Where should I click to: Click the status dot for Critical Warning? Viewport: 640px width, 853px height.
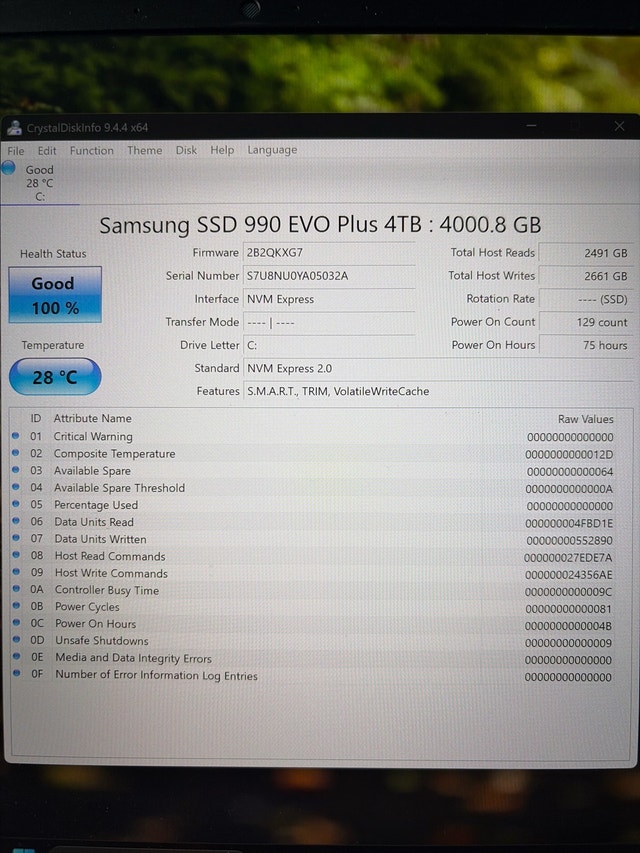point(15,435)
